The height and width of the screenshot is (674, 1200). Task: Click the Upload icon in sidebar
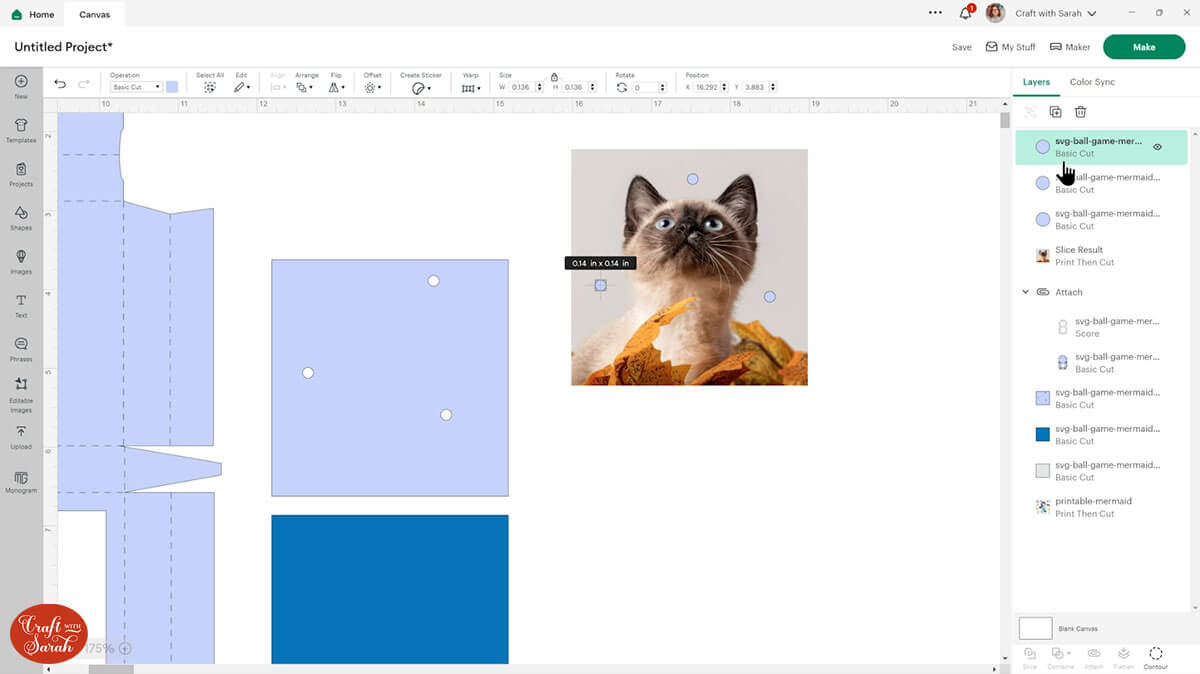click(x=21, y=436)
